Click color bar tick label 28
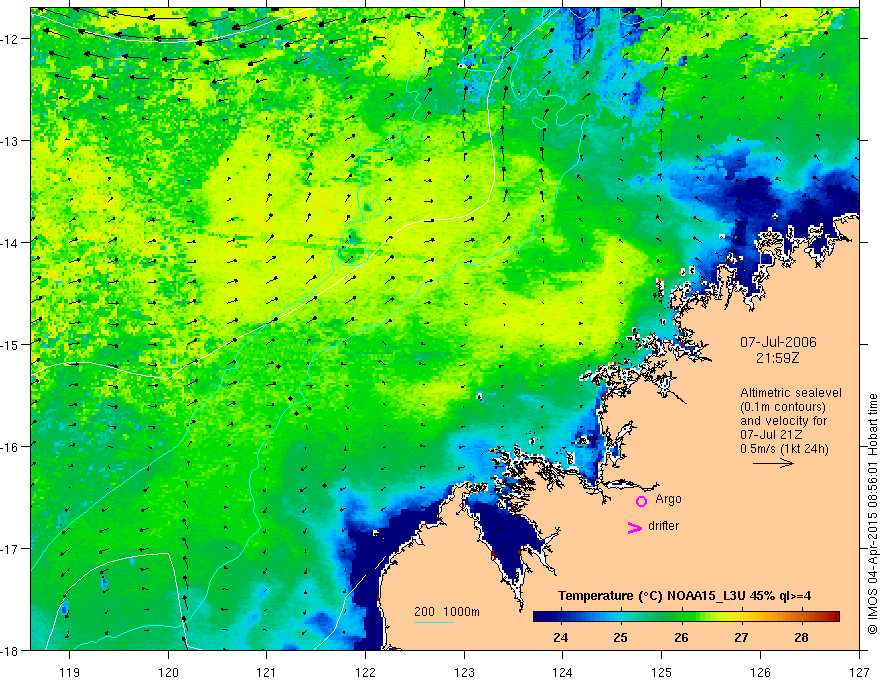880x680 pixels. point(801,637)
